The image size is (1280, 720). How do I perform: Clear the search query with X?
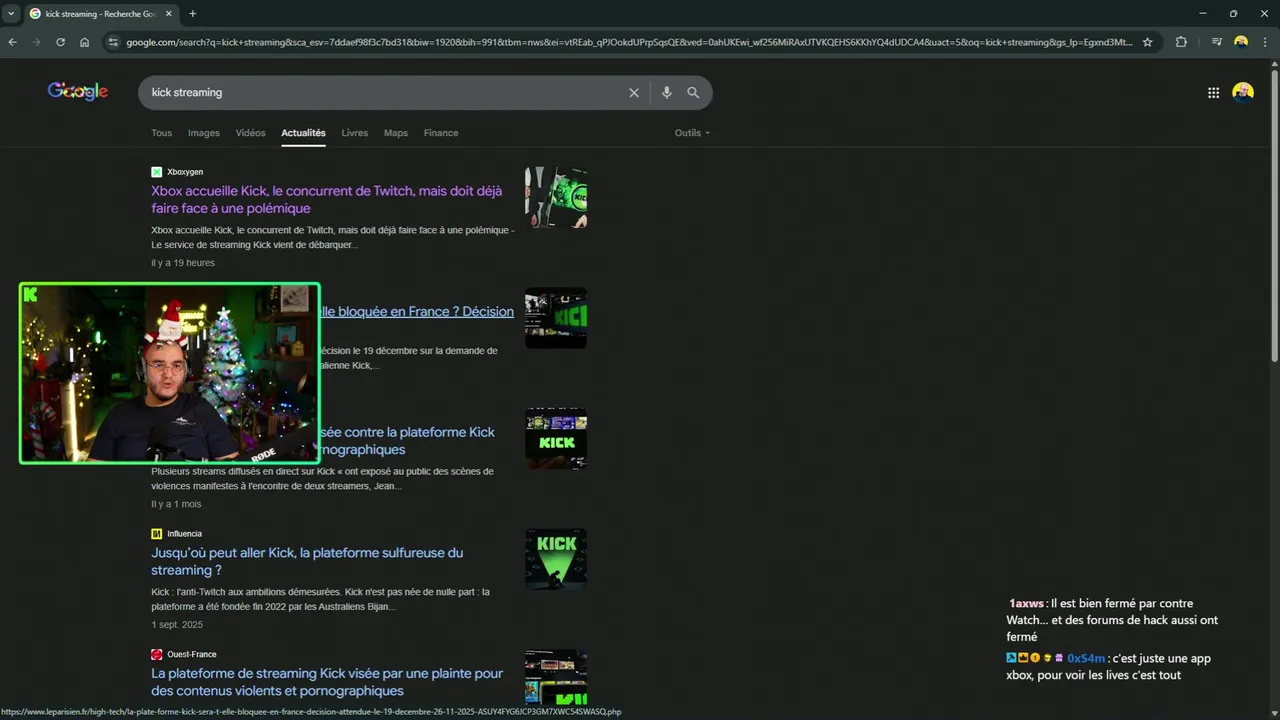pos(633,92)
